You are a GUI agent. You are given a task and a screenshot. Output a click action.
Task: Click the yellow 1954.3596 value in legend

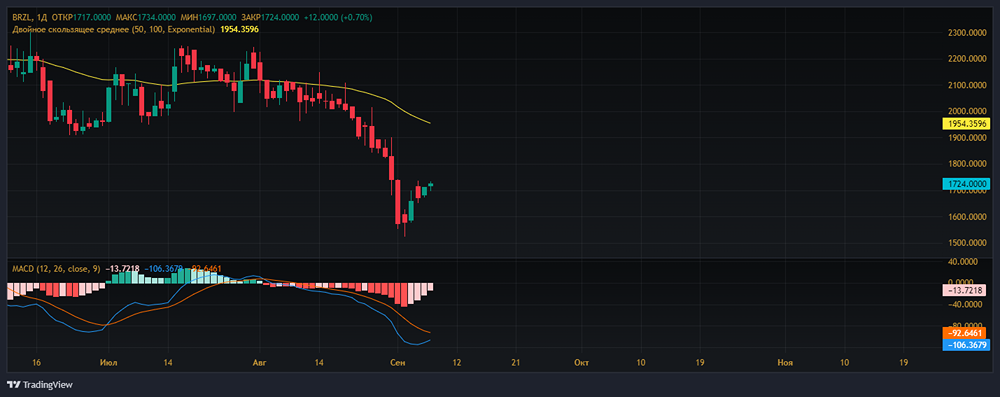point(239,29)
